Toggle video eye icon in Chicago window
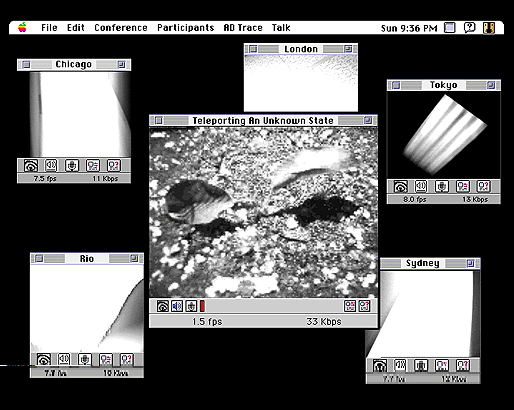The height and width of the screenshot is (410, 514). pos(31,165)
